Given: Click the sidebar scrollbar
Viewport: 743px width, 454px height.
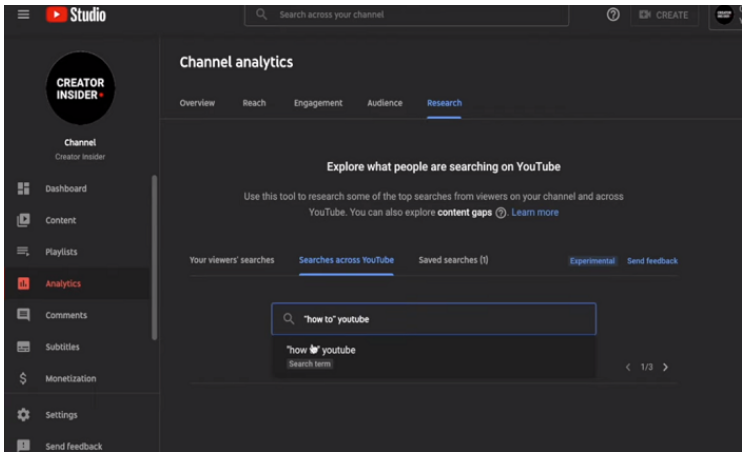Looking at the screenshot, I should click(x=154, y=258).
